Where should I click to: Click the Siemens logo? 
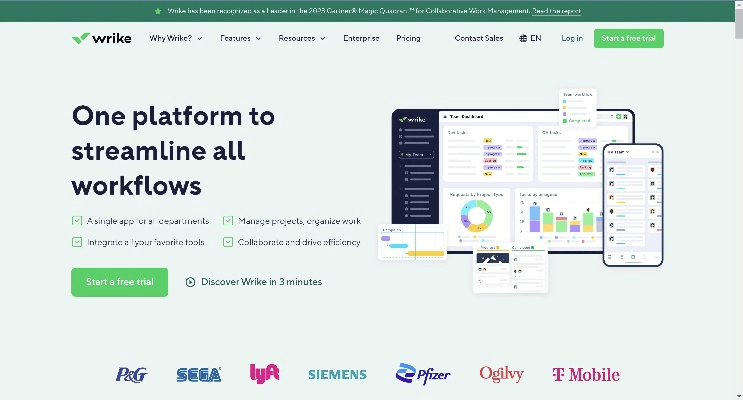(337, 375)
